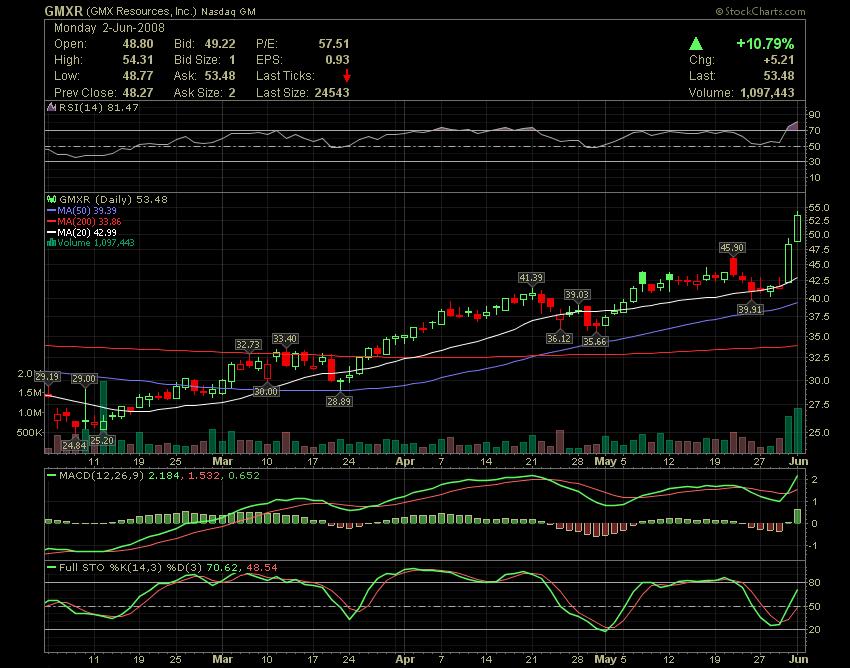Click the red MA(200) legend line

click(x=52, y=222)
